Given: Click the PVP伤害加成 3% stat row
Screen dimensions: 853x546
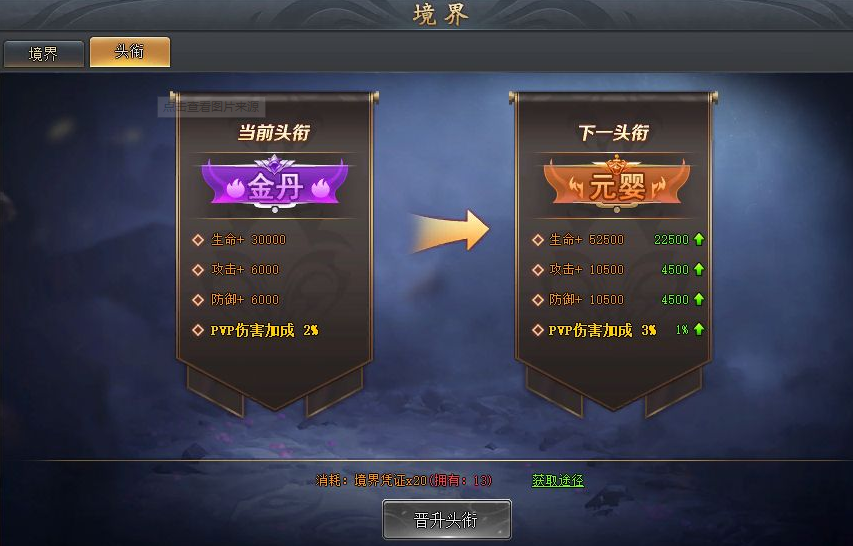Looking at the screenshot, I should point(595,330).
